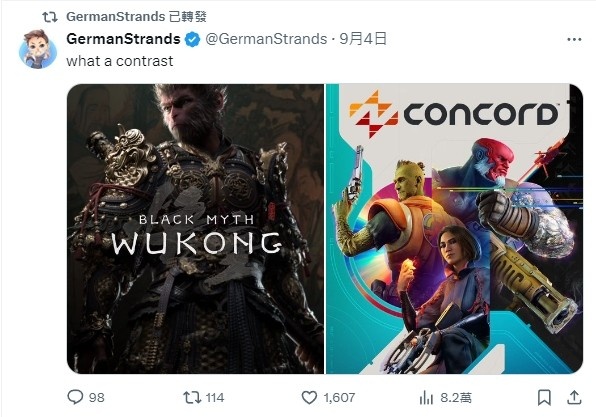The image size is (596, 417).
Task: Click the 98 replies count
Action: point(97,398)
